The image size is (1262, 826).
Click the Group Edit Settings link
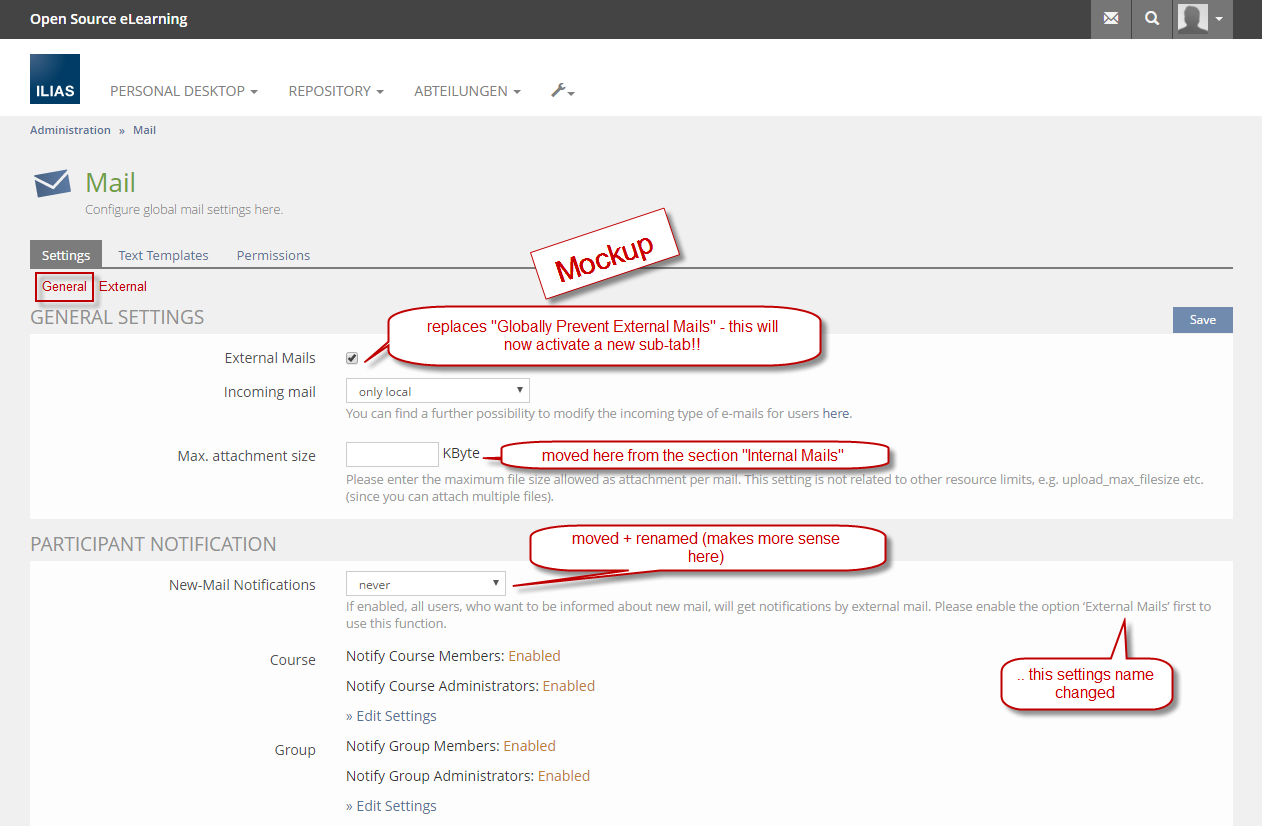coord(391,806)
